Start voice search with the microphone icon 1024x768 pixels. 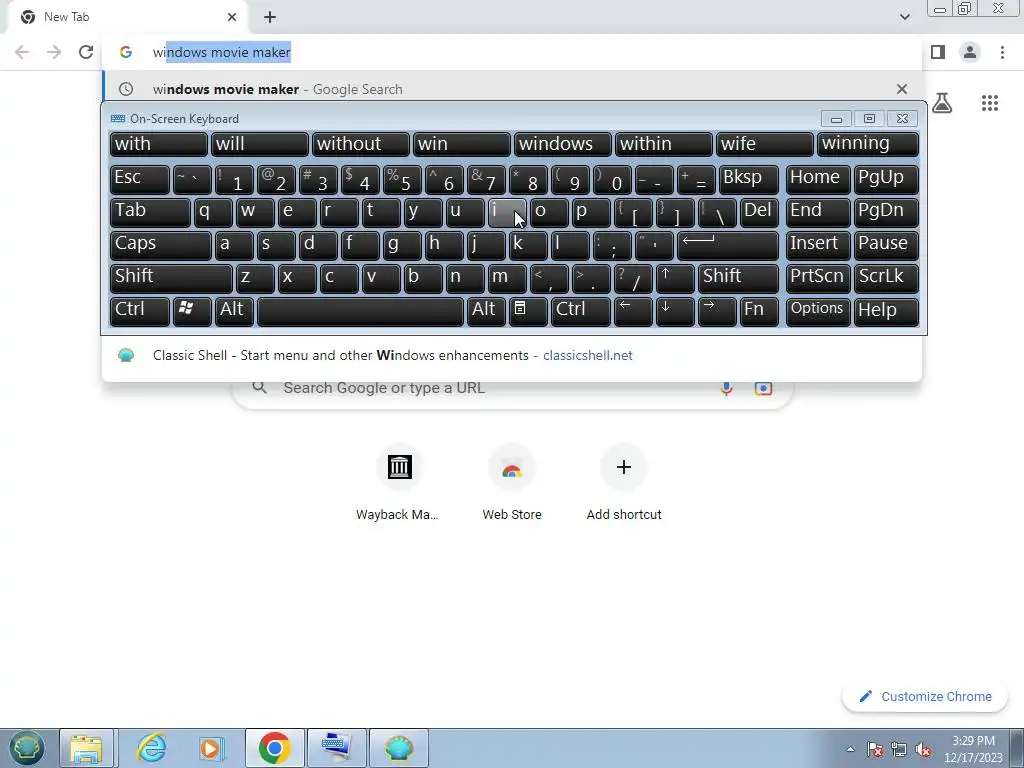(x=726, y=388)
